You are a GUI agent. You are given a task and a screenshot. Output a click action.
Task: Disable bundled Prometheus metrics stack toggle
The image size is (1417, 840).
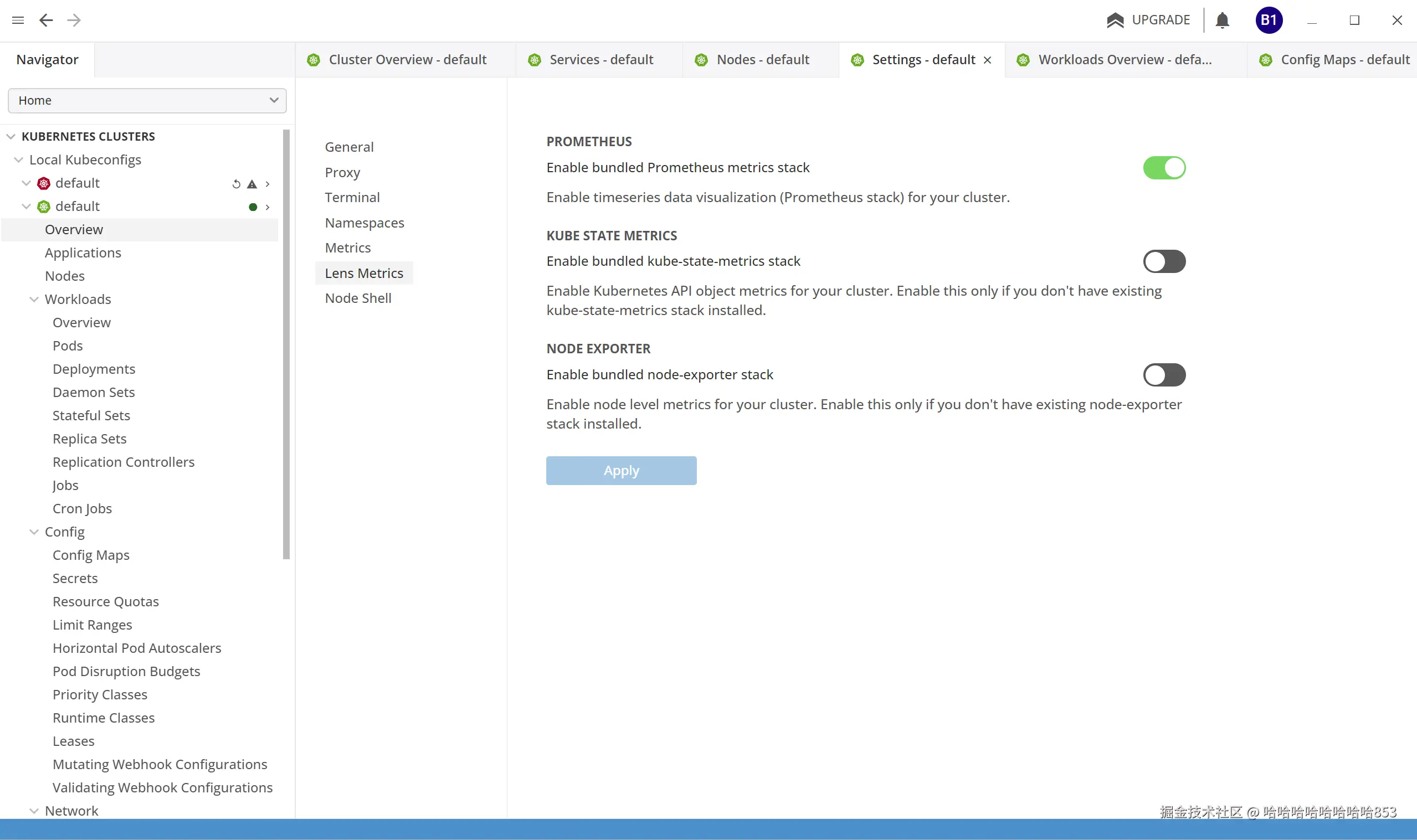(1164, 168)
